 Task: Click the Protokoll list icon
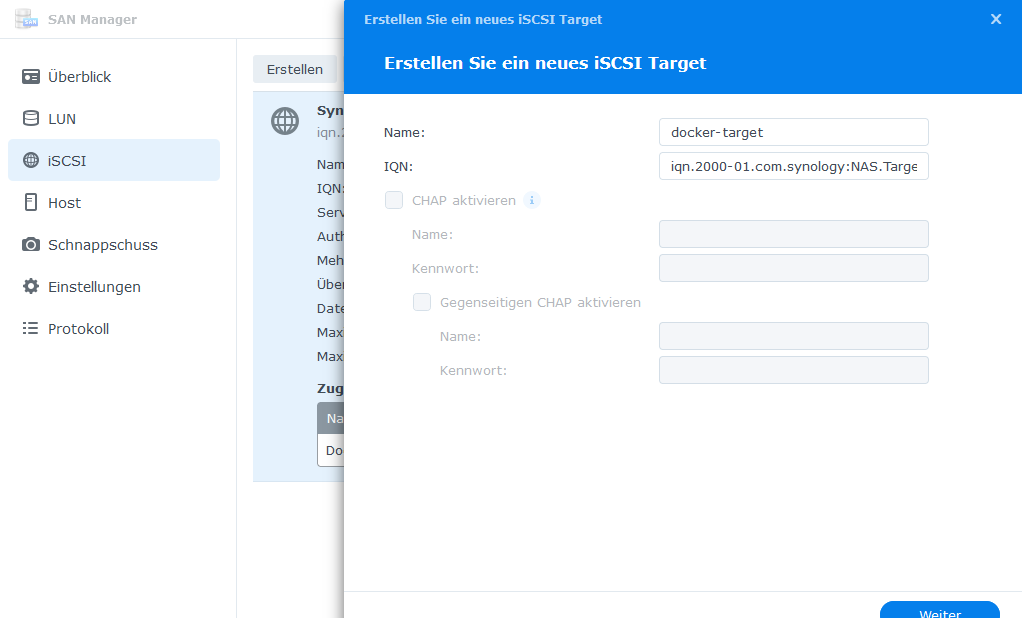pyautogui.click(x=31, y=329)
